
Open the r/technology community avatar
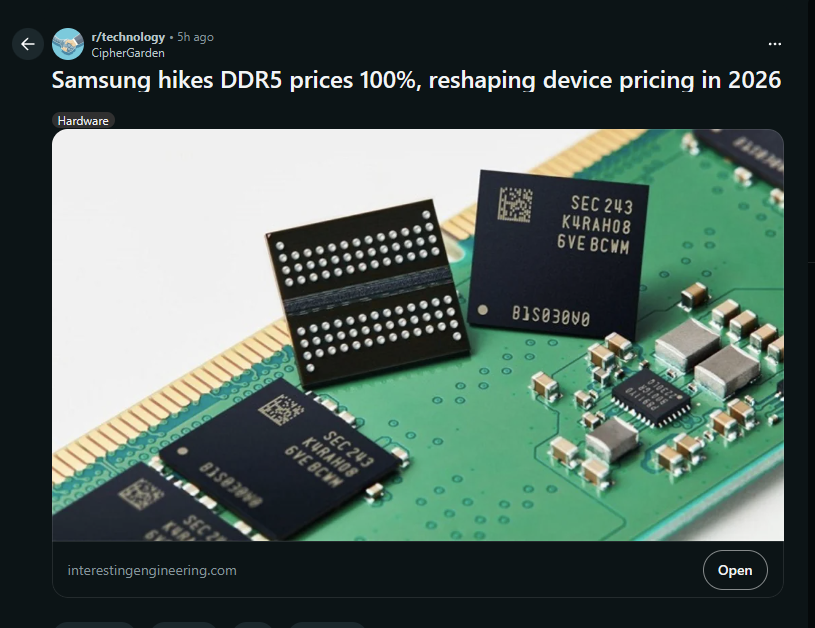[x=68, y=44]
